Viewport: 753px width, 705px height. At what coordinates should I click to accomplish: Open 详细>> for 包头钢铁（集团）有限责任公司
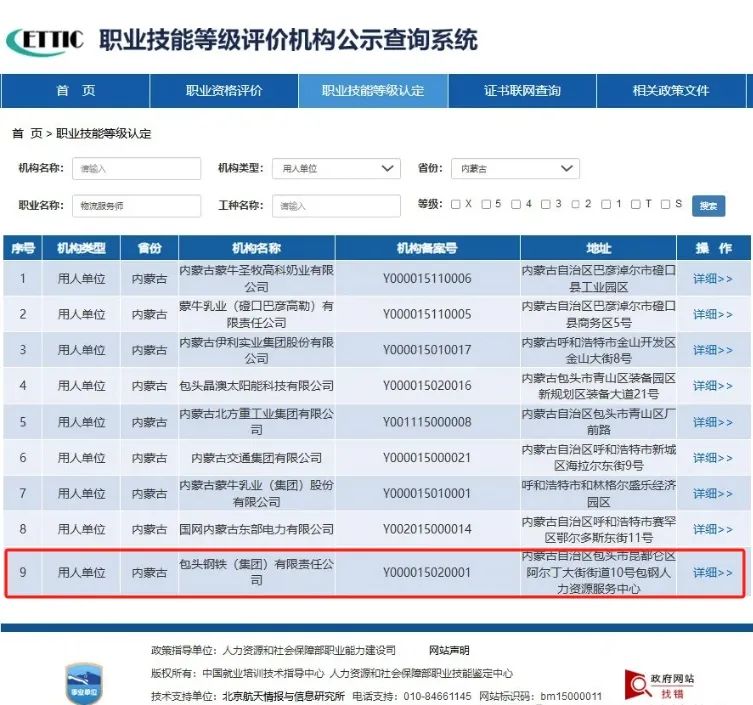coord(713,572)
